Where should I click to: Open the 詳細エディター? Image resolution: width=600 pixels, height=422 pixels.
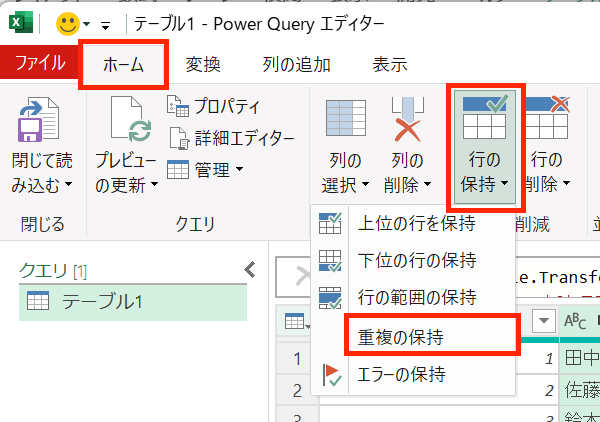coord(232,138)
